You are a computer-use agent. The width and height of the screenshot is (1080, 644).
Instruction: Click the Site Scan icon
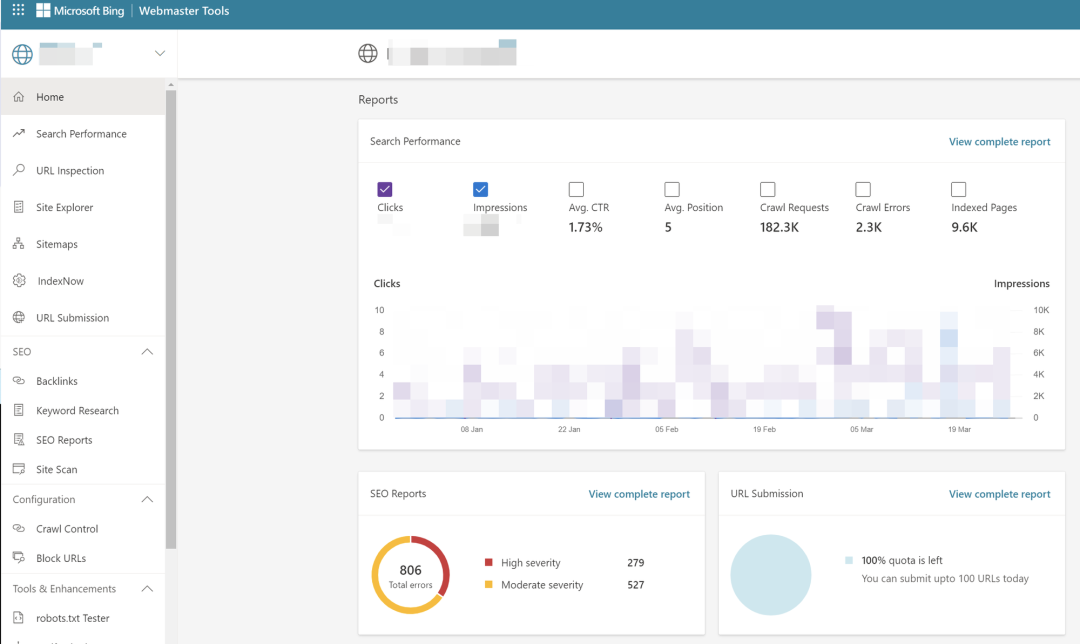tap(19, 469)
